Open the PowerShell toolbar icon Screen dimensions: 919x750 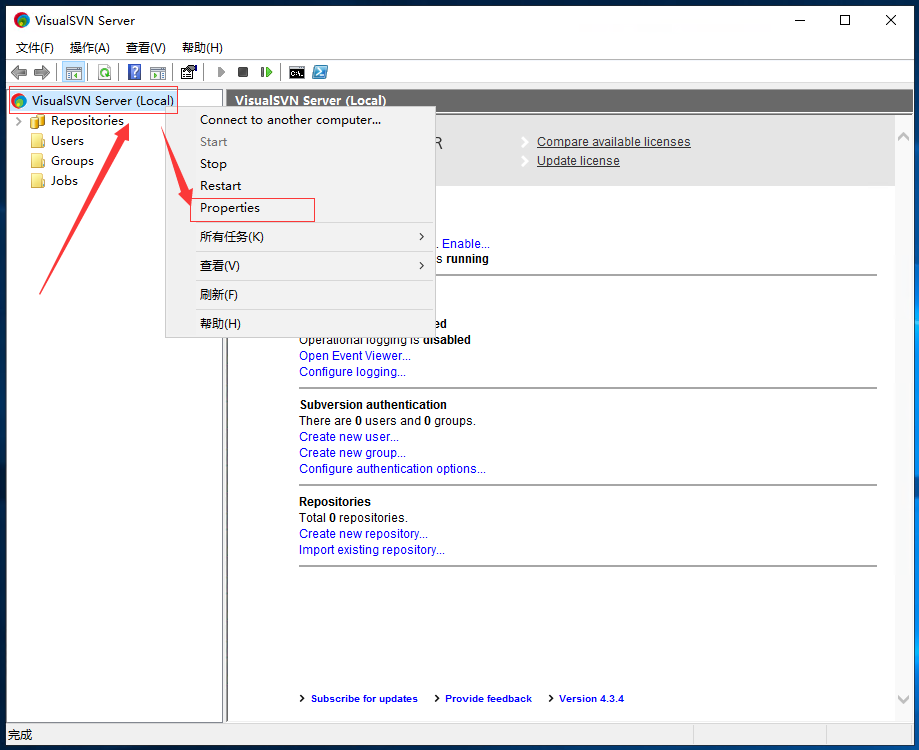(x=320, y=72)
